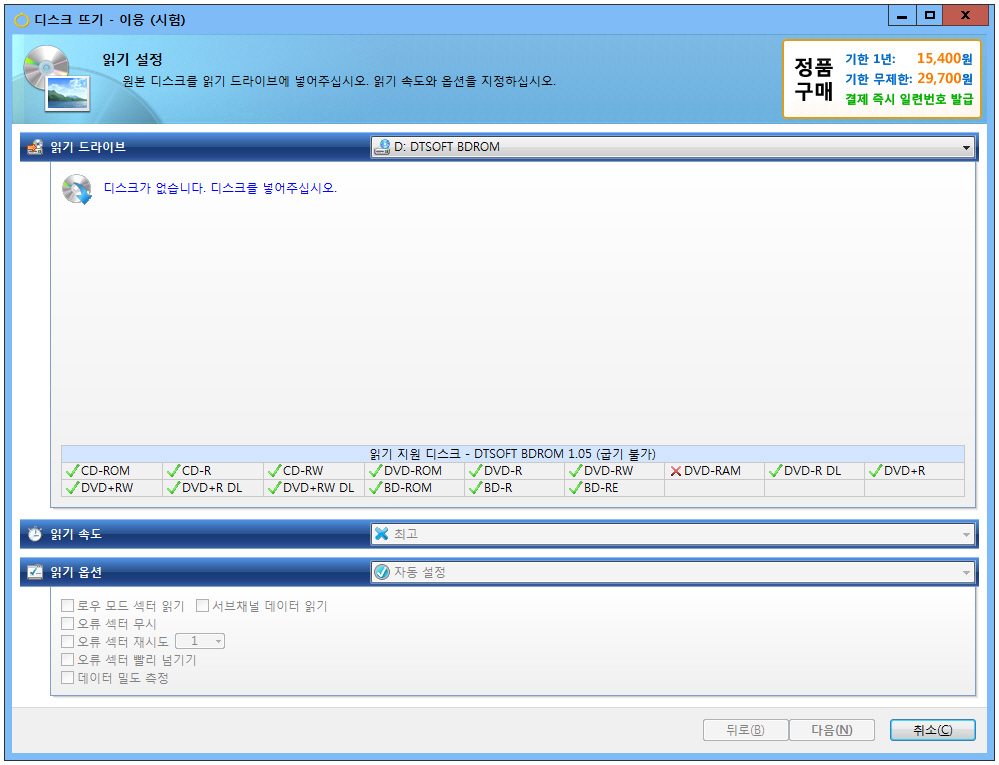The height and width of the screenshot is (765, 999).
Task: Enable 로우 모드 섹터 읽기 checkbox
Action: [68, 606]
